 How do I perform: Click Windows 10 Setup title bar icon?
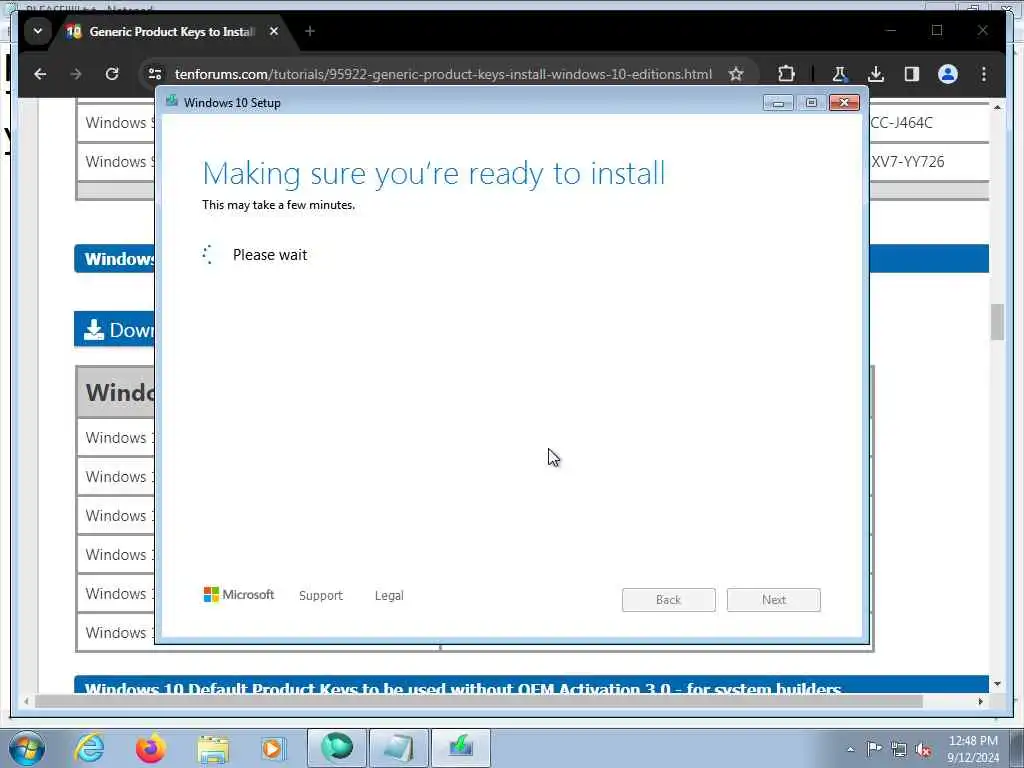(x=172, y=101)
